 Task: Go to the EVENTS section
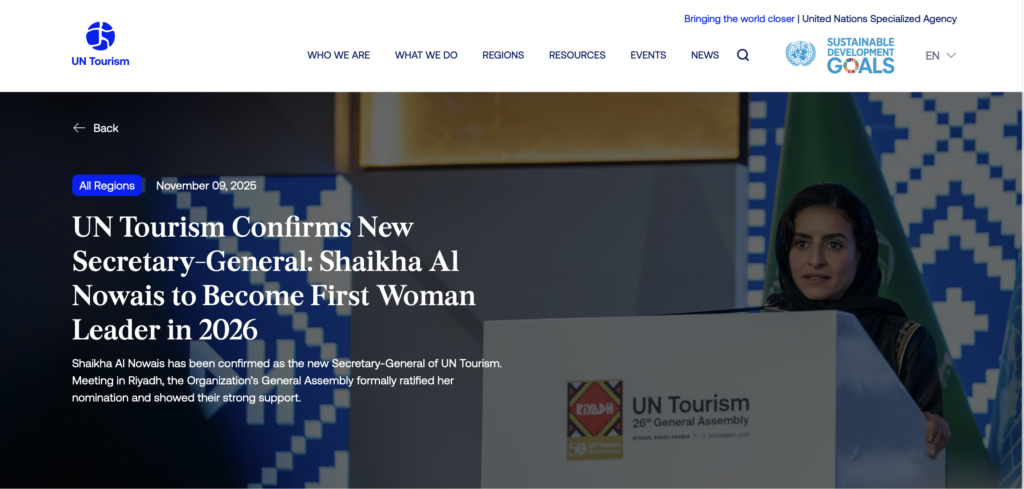click(648, 55)
